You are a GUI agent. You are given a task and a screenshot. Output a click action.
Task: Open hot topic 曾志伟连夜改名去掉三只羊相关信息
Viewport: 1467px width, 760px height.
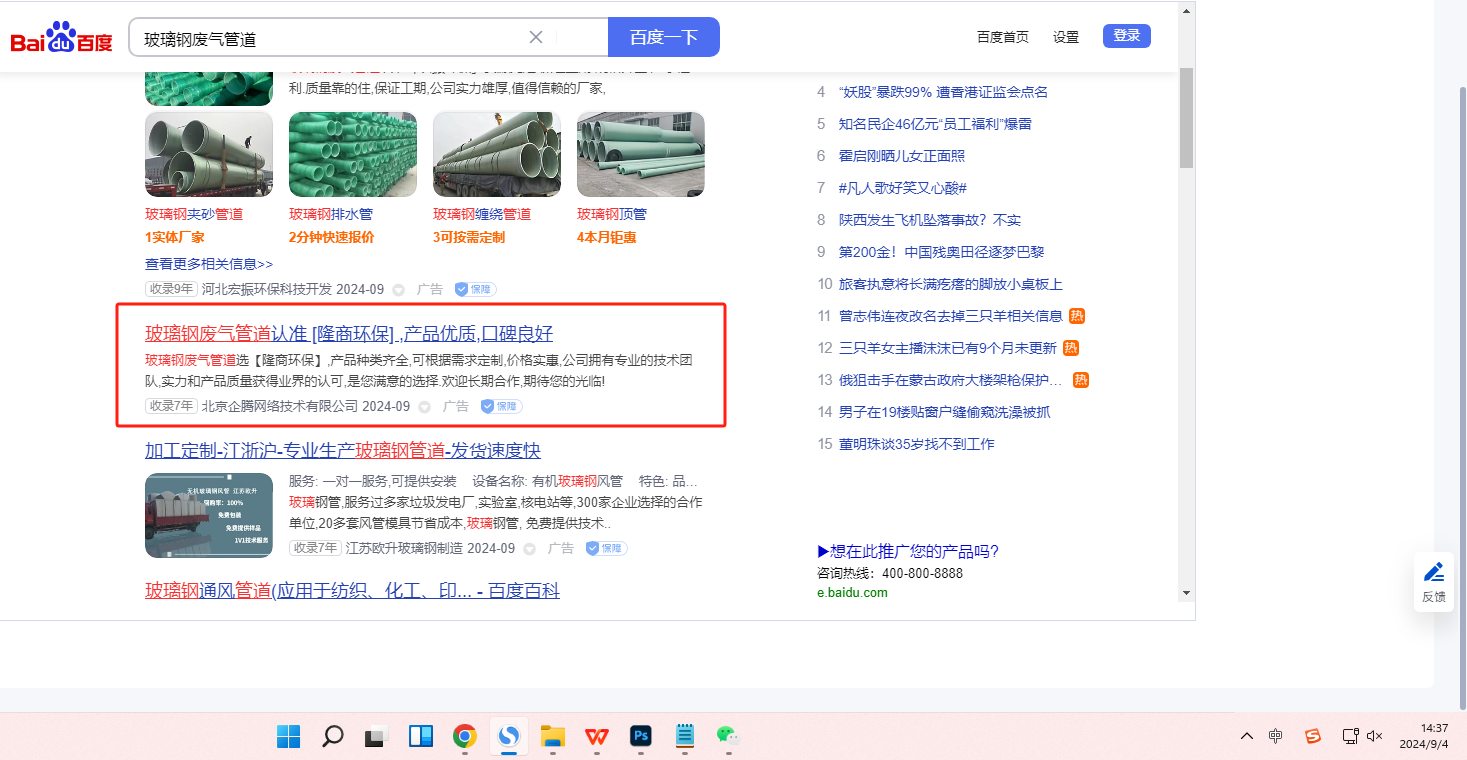tap(951, 316)
